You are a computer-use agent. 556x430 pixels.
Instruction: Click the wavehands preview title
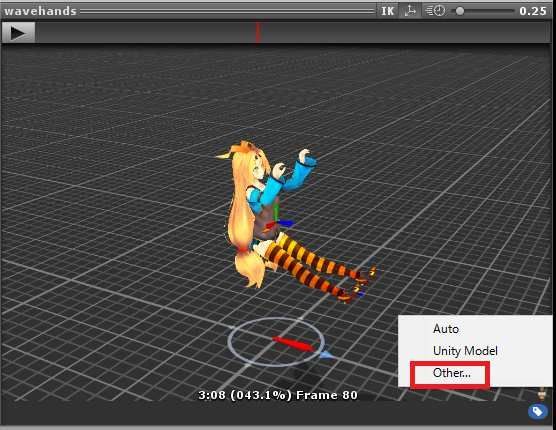(40, 11)
